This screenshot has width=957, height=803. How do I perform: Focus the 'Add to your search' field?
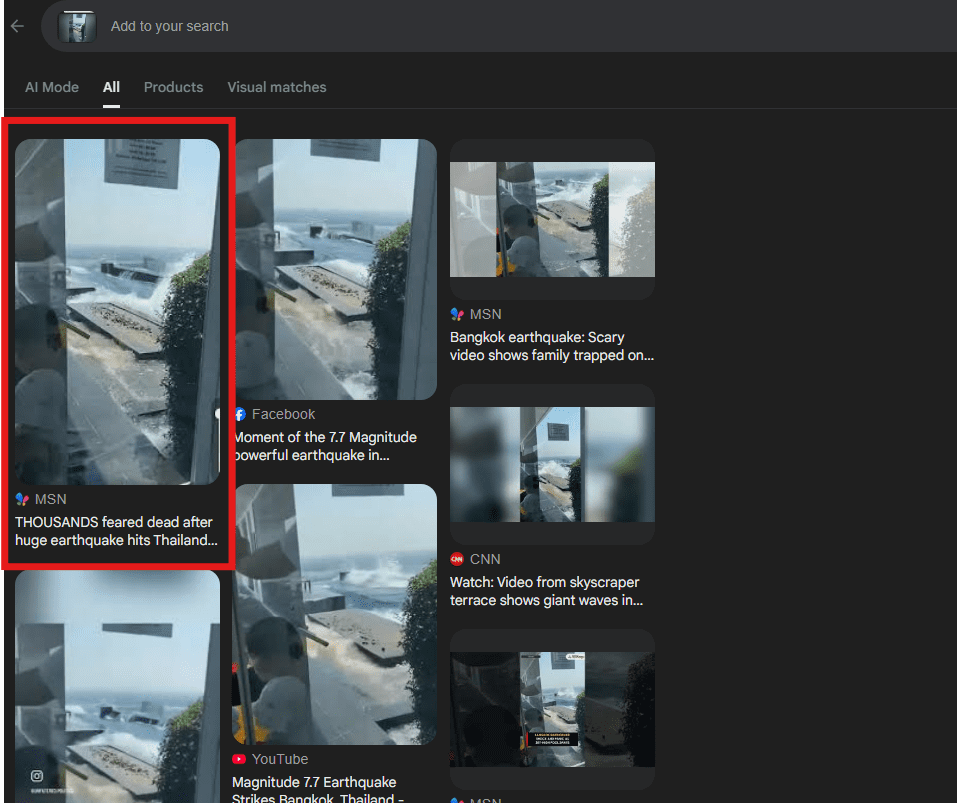point(400,26)
